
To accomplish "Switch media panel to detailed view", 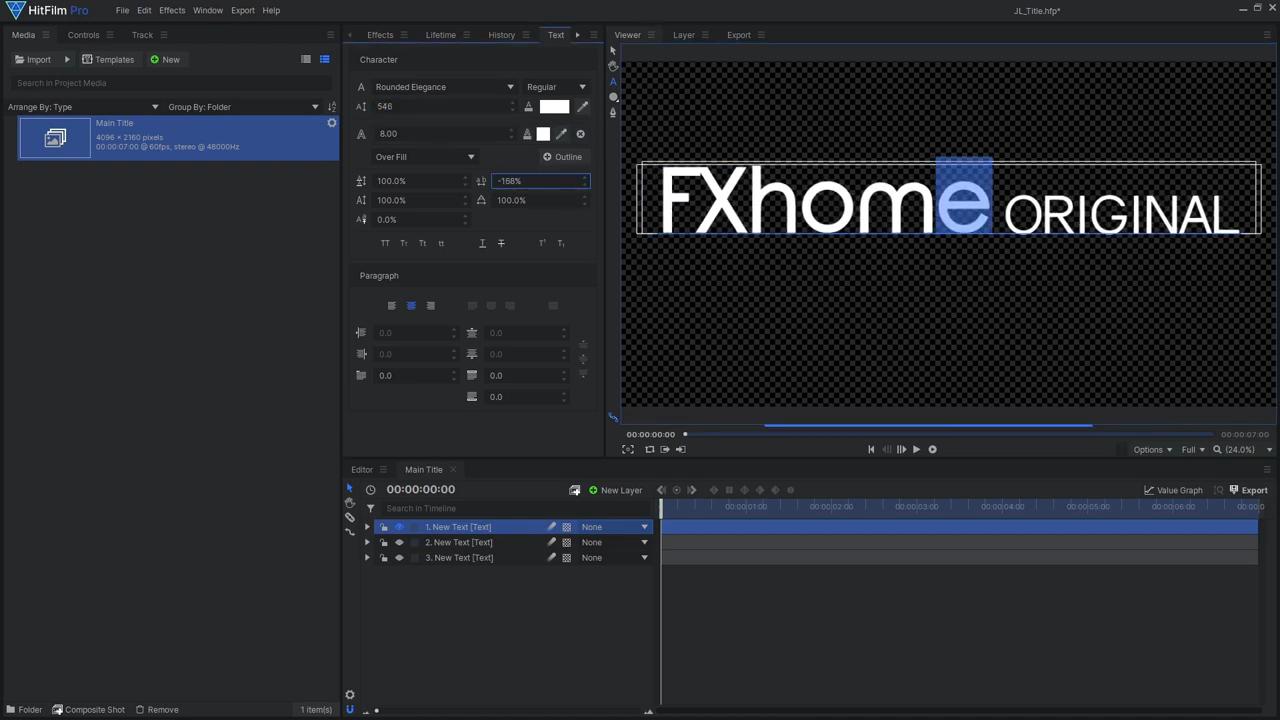I will point(324,59).
